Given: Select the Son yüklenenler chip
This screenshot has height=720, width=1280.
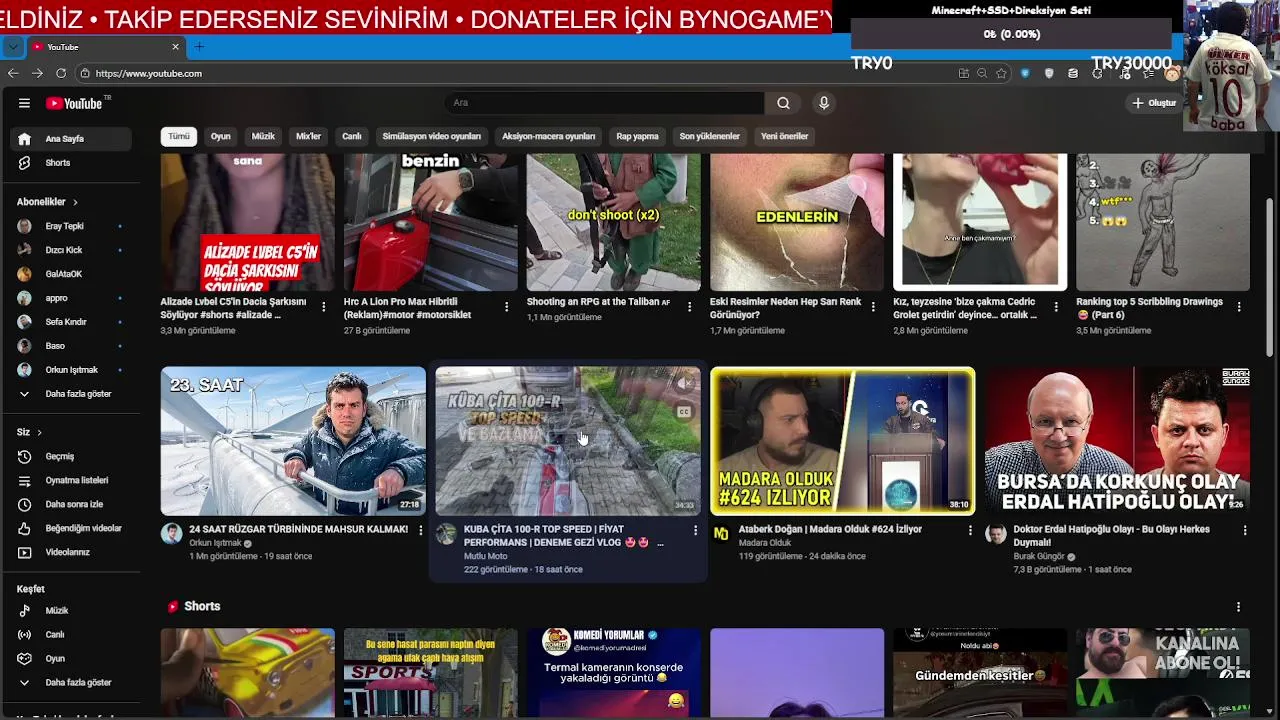Looking at the screenshot, I should [x=709, y=136].
